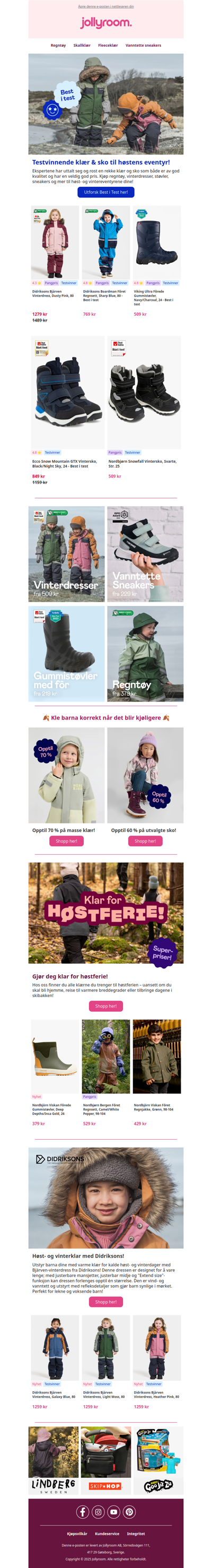Open the Instagram social icon
Image resolution: width=212 pixels, height=1568 pixels.
(x=99, y=1511)
